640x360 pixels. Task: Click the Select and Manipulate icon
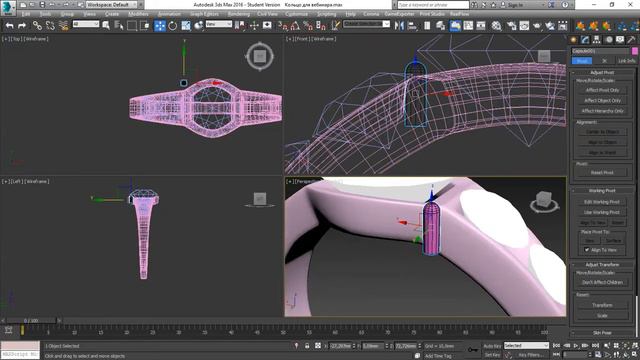(x=254, y=26)
